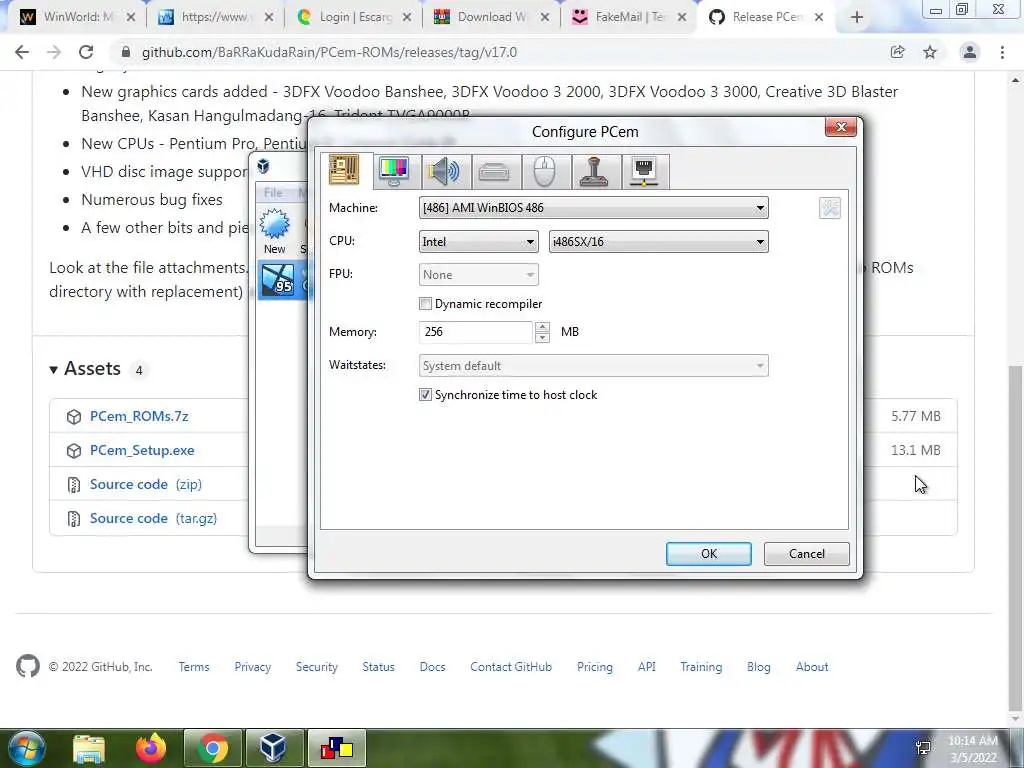The height and width of the screenshot is (768, 1024).
Task: Open the Network tab with LAN icon
Action: tap(645, 172)
